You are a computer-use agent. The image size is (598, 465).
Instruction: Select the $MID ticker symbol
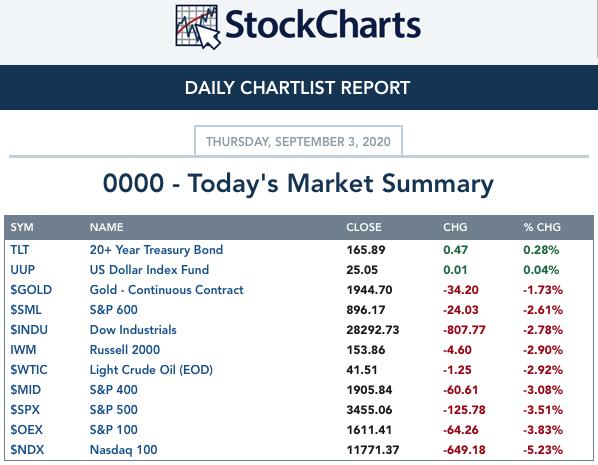[x=26, y=390]
